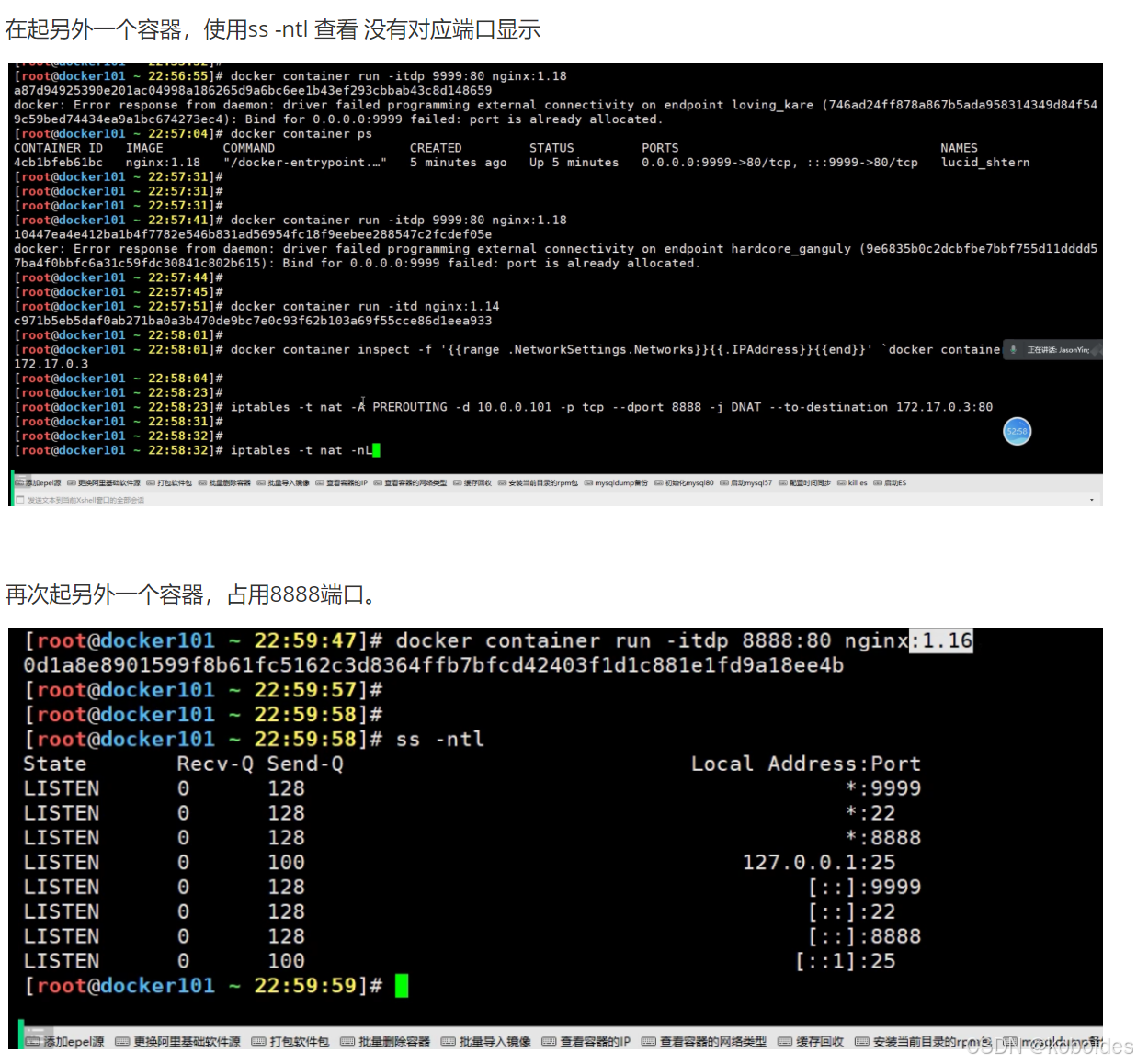The height and width of the screenshot is (1064, 1137).
Task: Click 缓存回收 in the upper terminal
Action: click(472, 482)
